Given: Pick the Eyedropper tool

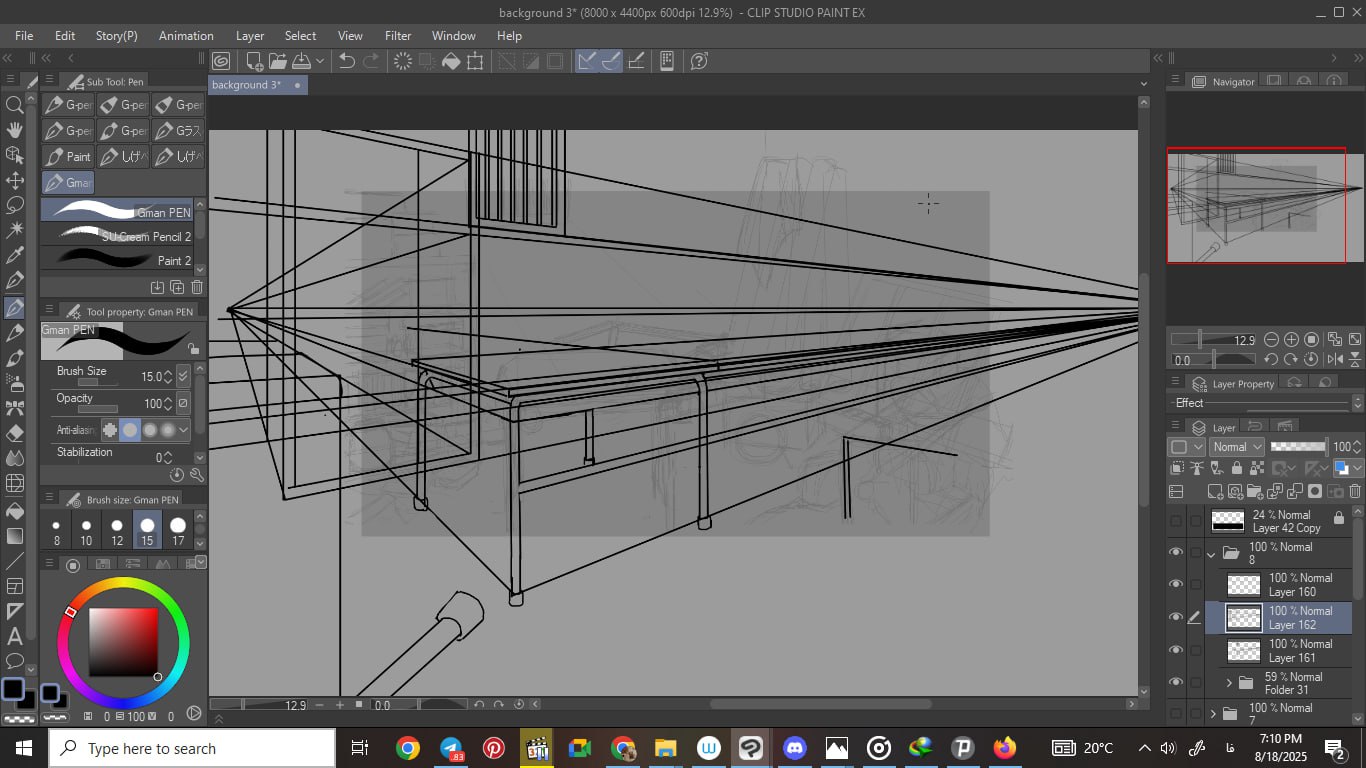Looking at the screenshot, I should click(x=15, y=257).
